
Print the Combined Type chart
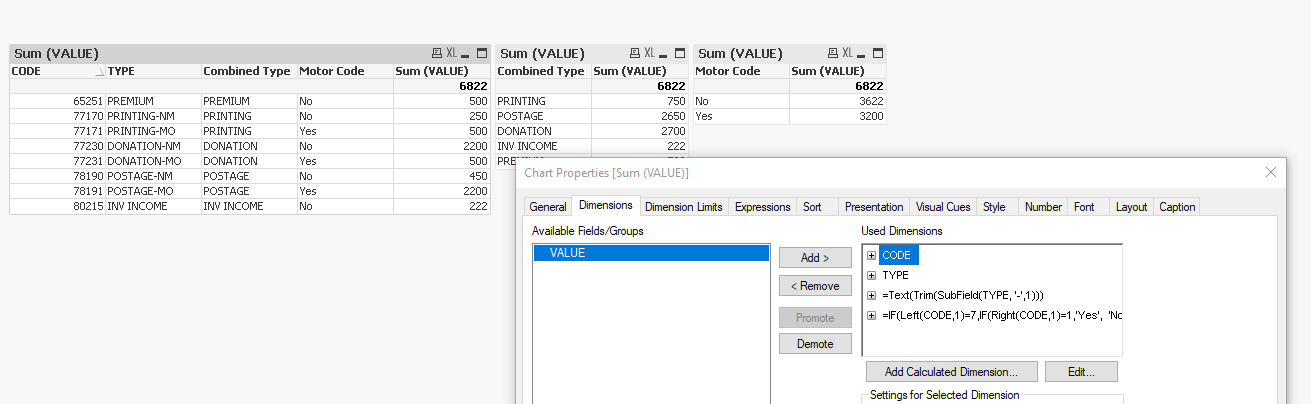coord(634,53)
